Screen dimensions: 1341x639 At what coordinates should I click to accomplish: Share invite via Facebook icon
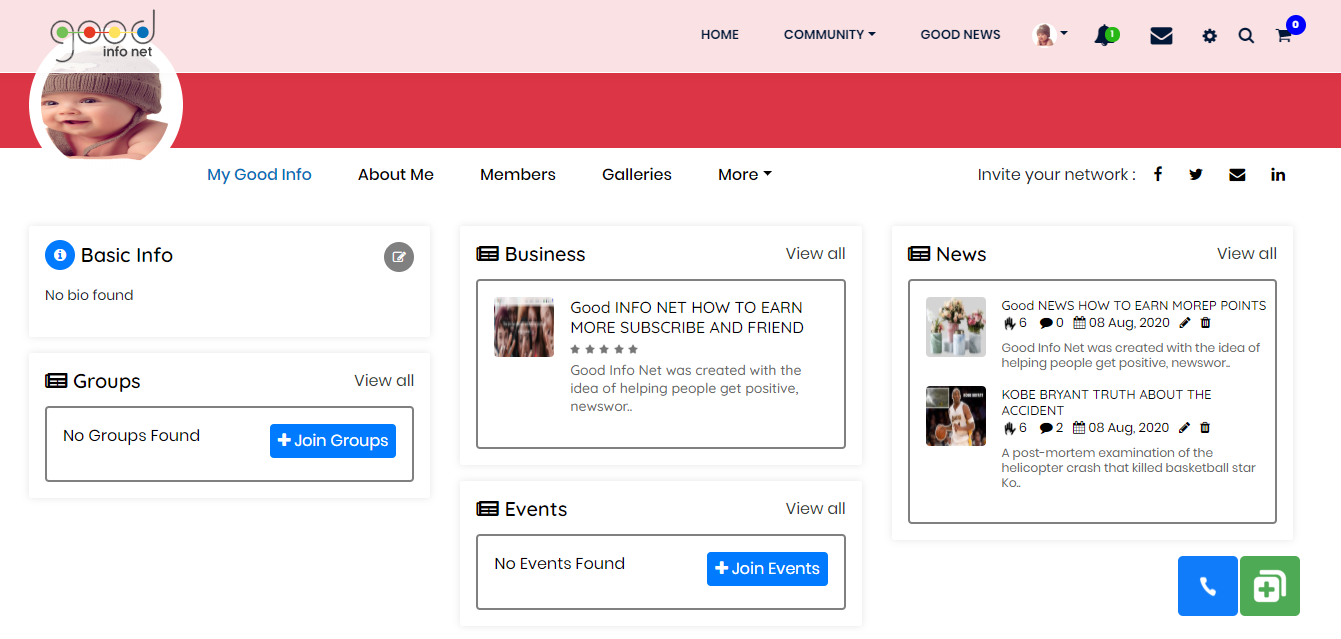[x=1158, y=174]
